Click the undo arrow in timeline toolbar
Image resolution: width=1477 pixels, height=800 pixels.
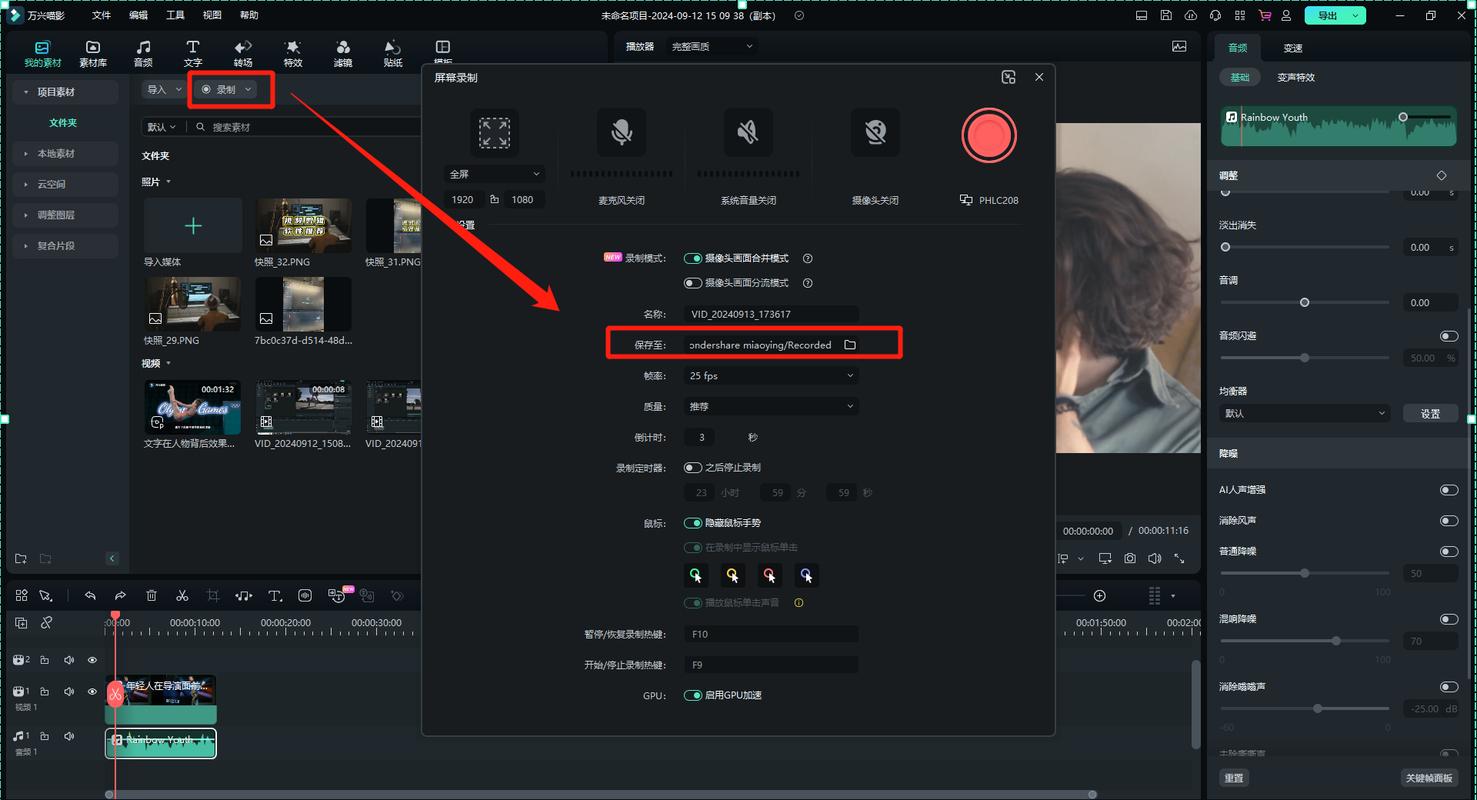click(90, 596)
